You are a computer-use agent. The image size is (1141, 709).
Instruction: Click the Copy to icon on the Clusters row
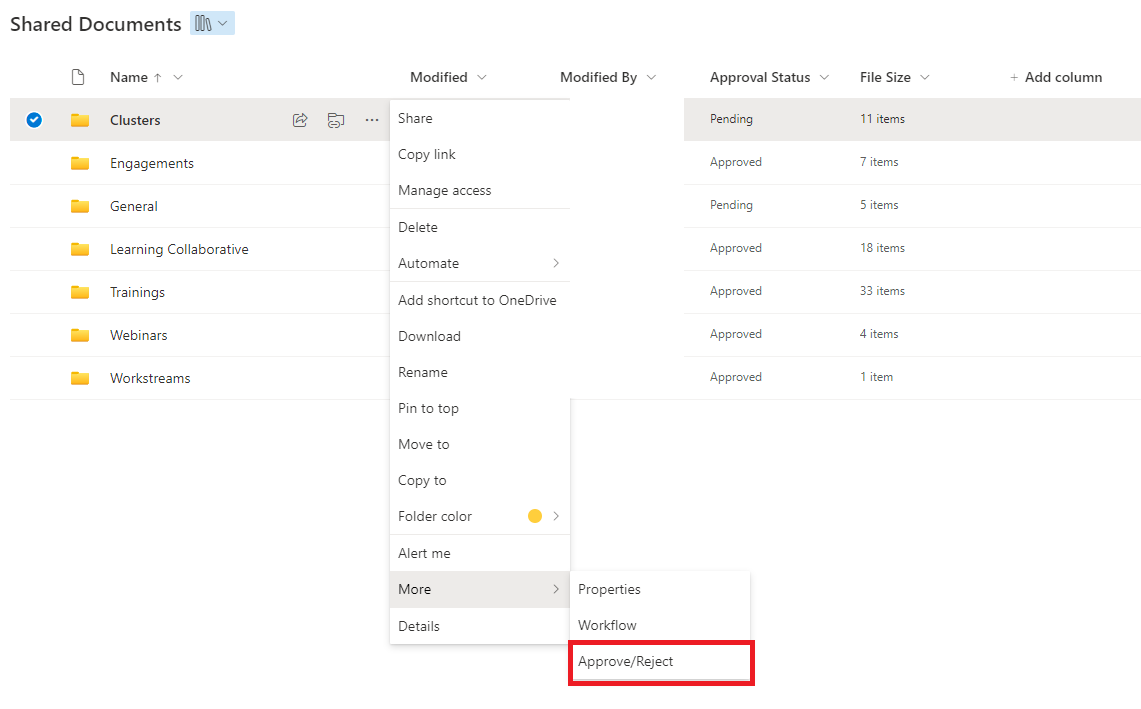(x=336, y=119)
